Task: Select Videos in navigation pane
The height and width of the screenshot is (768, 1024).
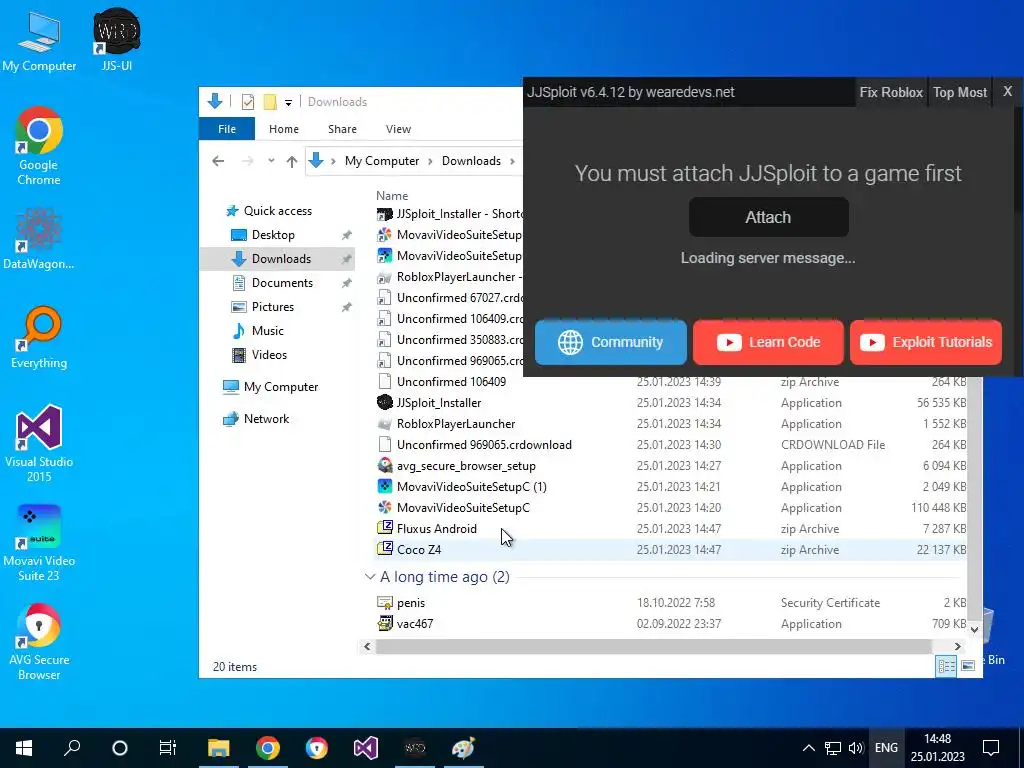Action: pyautogui.click(x=269, y=355)
